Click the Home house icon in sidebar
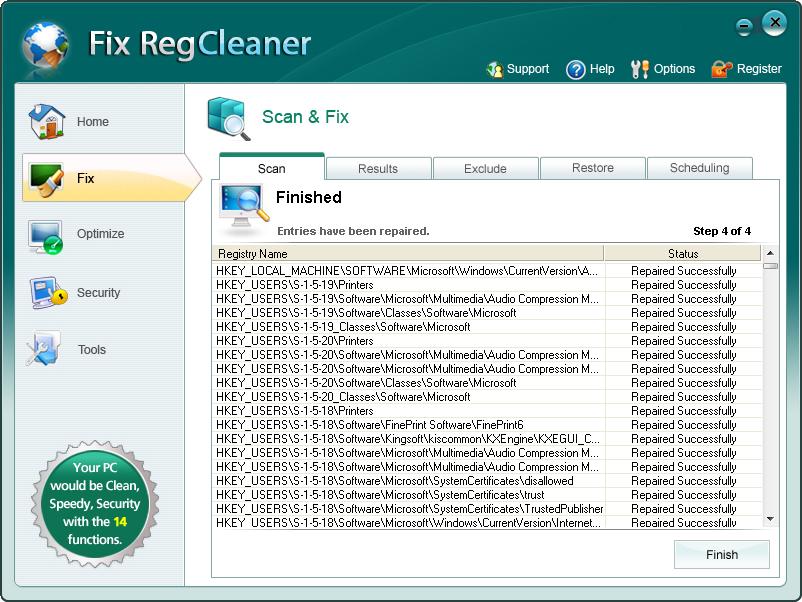 click(x=46, y=121)
